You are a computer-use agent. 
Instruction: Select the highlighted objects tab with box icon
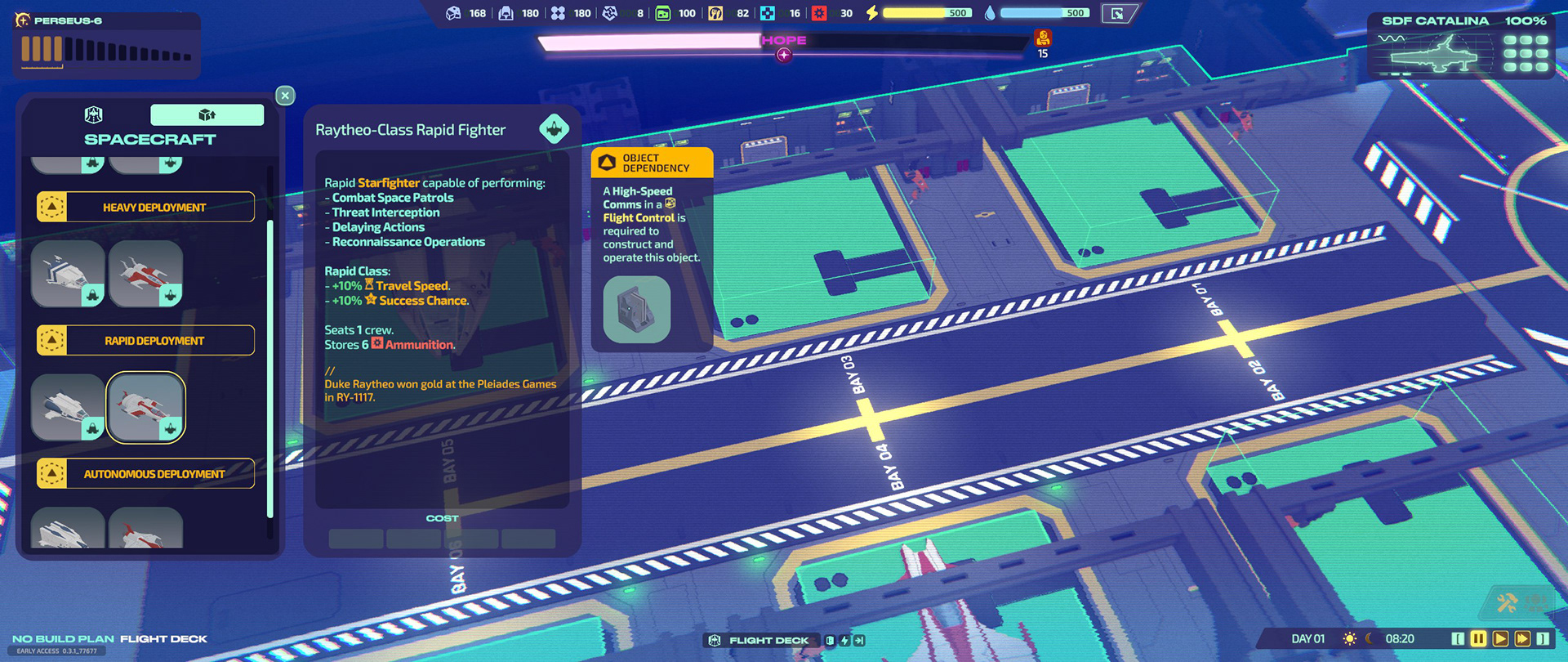click(x=207, y=114)
